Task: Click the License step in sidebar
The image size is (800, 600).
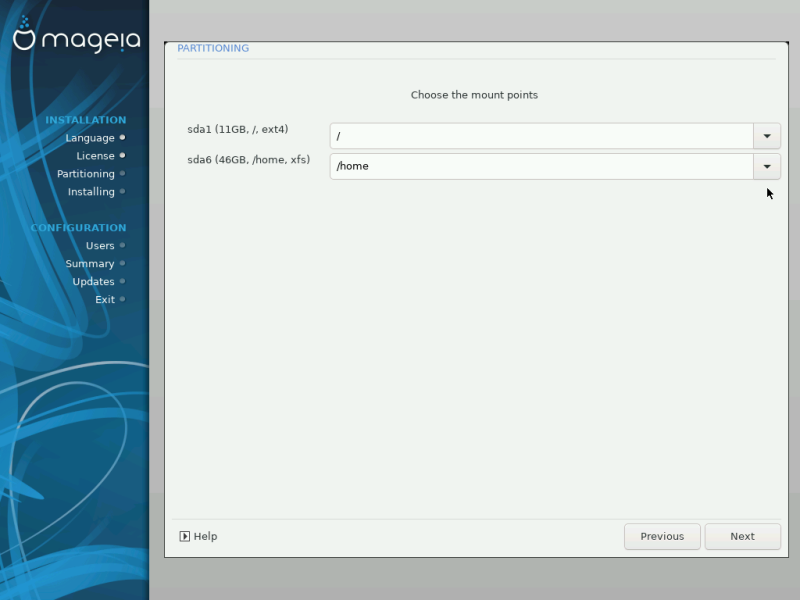Action: click(95, 156)
